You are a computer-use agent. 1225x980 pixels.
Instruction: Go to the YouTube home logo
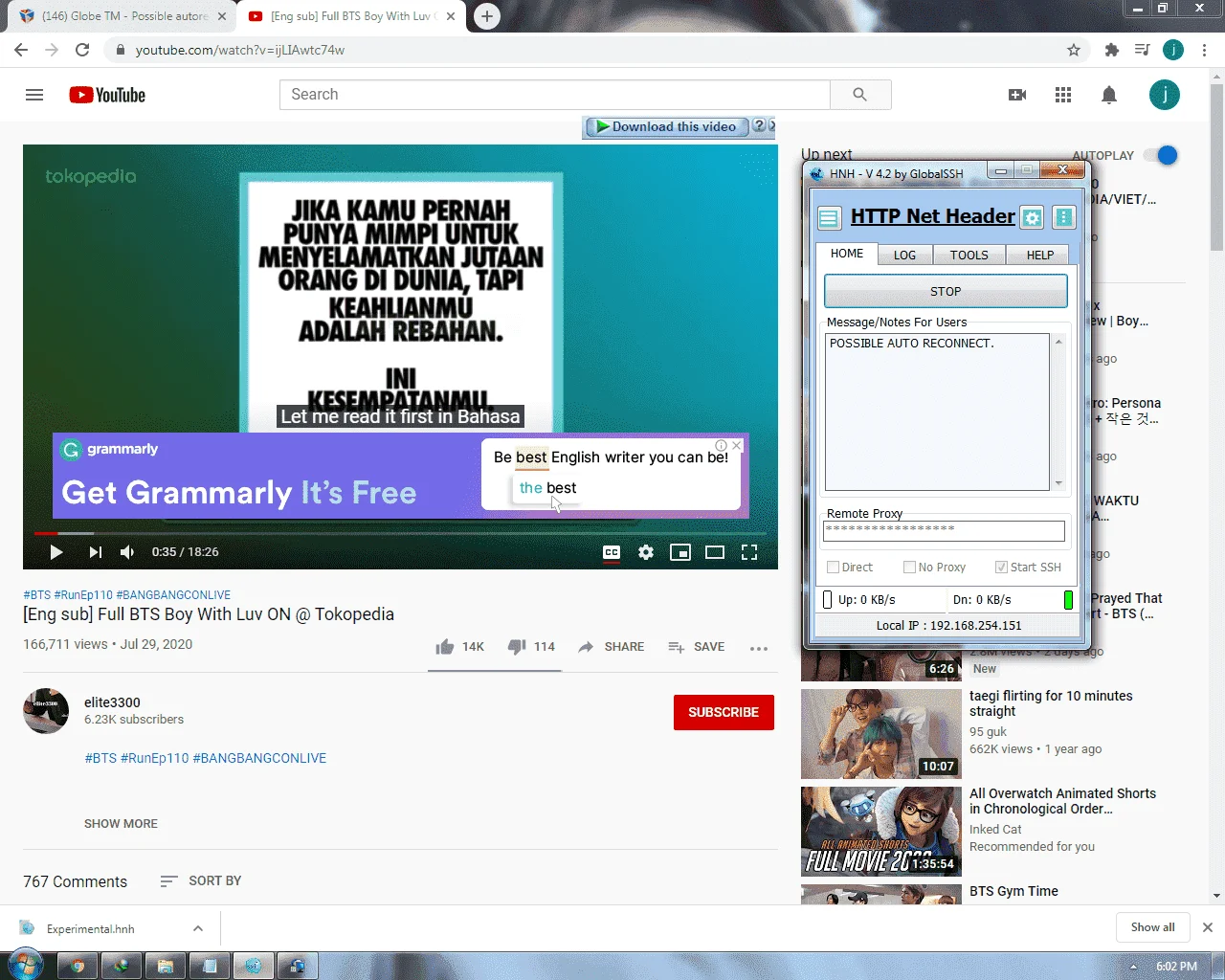pyautogui.click(x=107, y=95)
